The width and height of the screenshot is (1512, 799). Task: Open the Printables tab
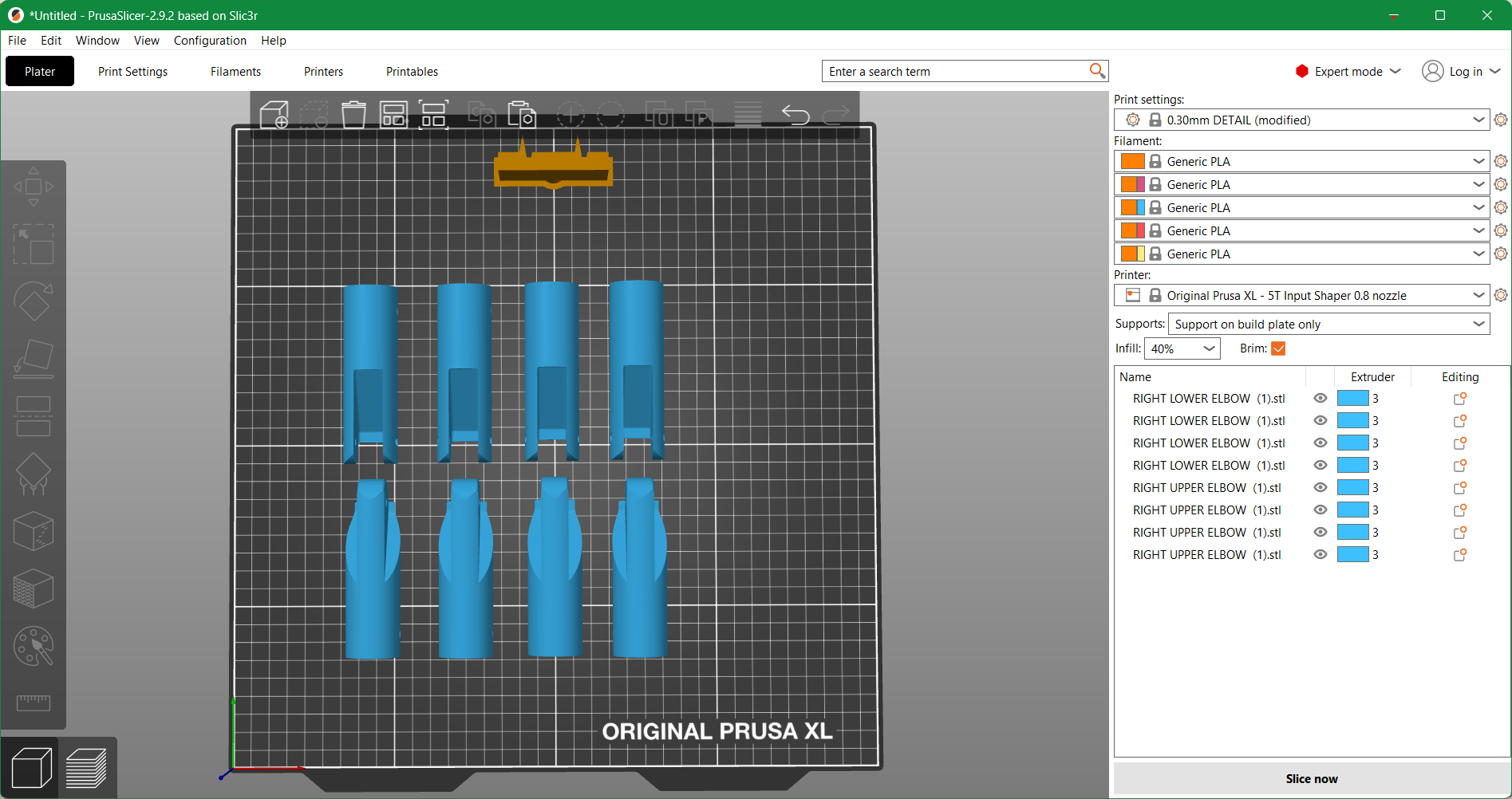click(x=412, y=71)
